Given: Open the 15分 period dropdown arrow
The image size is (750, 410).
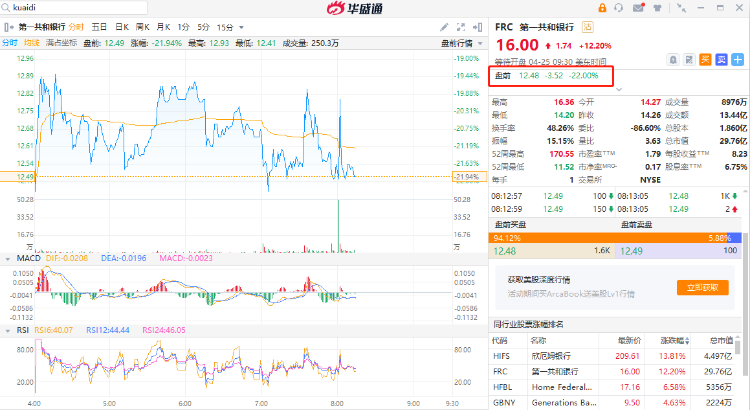Looking at the screenshot, I should [241, 28].
